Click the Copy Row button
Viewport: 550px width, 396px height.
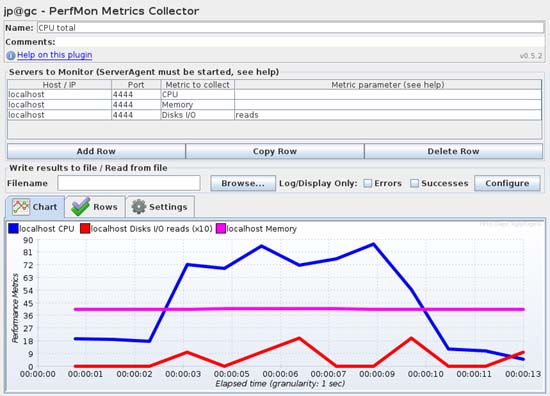point(275,151)
